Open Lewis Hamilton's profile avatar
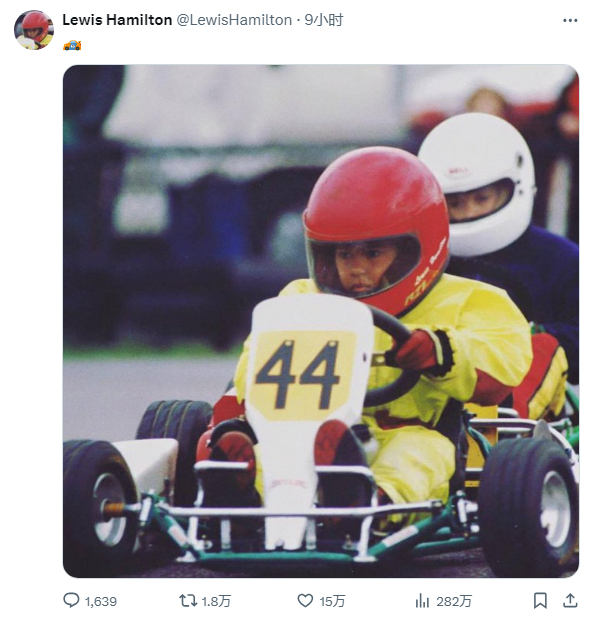 (34, 30)
